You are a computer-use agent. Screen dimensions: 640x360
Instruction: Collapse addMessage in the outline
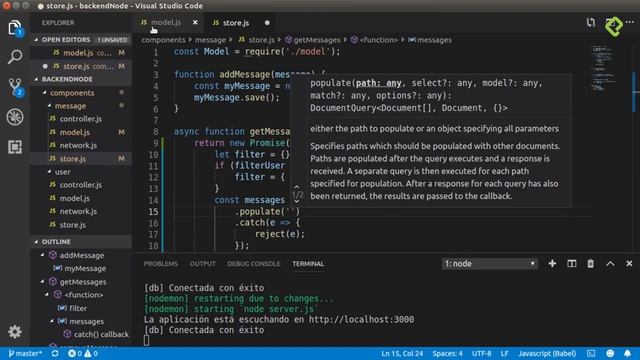(42, 255)
